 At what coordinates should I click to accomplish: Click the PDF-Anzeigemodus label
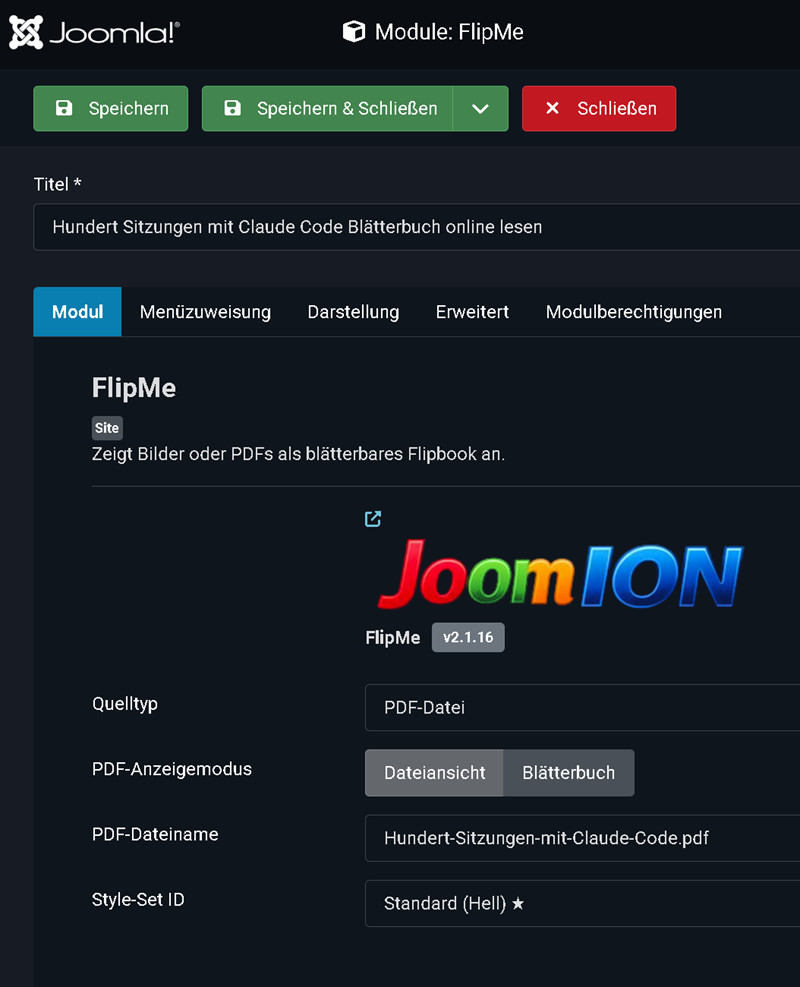[172, 769]
